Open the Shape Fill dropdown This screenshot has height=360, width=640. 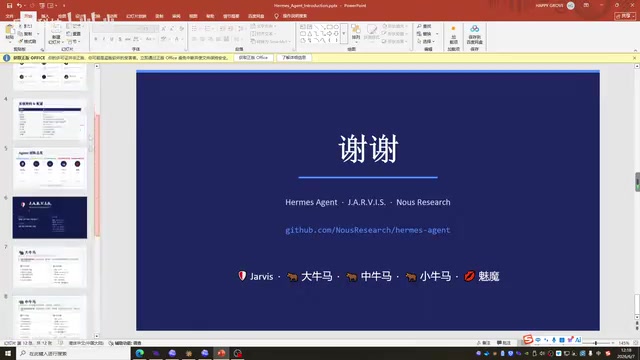click(395, 26)
